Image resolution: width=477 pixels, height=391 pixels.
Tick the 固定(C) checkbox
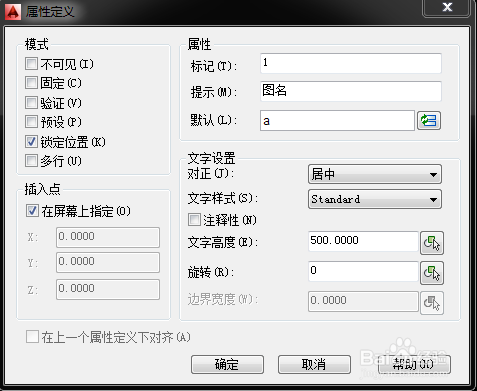tap(31, 83)
